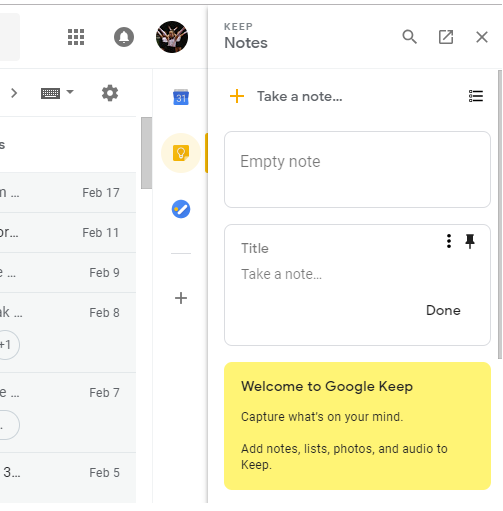Open the email dated Feb 9
Viewport: 503px width, 511px height.
pos(68,273)
